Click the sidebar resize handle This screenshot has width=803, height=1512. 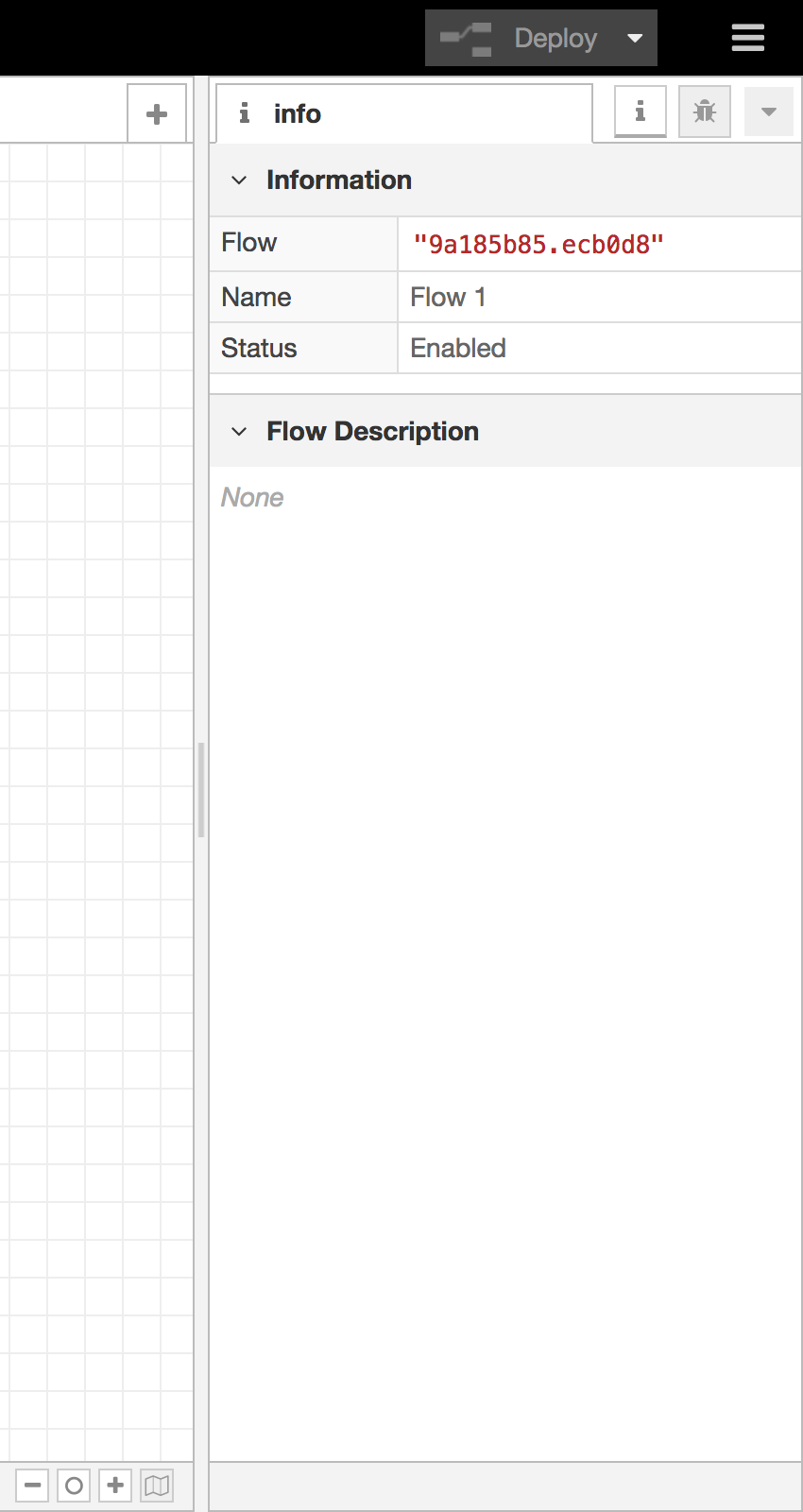click(201, 790)
